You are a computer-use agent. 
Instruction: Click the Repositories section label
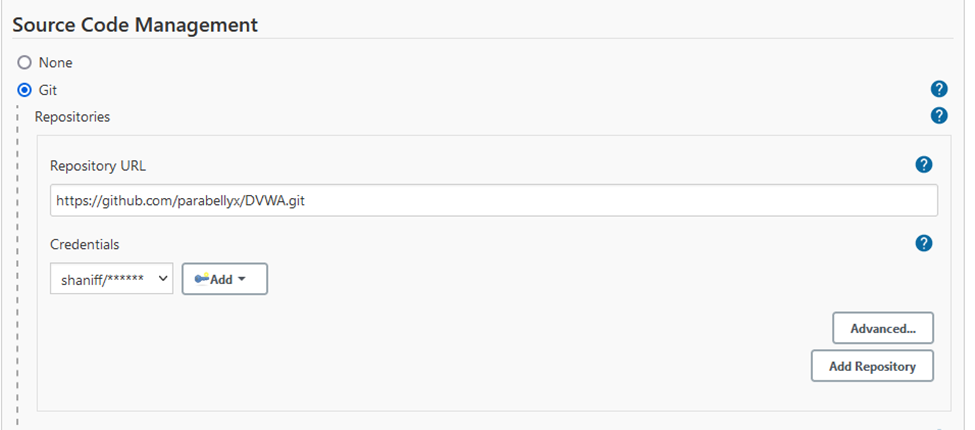[x=72, y=116]
